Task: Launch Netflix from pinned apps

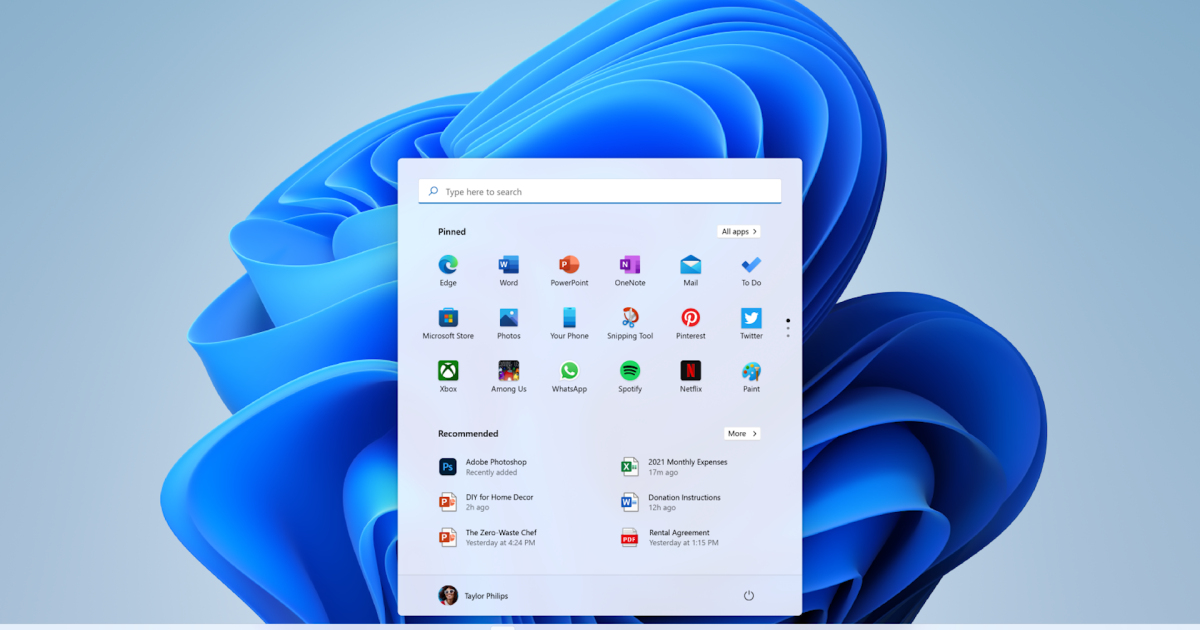Action: point(691,371)
